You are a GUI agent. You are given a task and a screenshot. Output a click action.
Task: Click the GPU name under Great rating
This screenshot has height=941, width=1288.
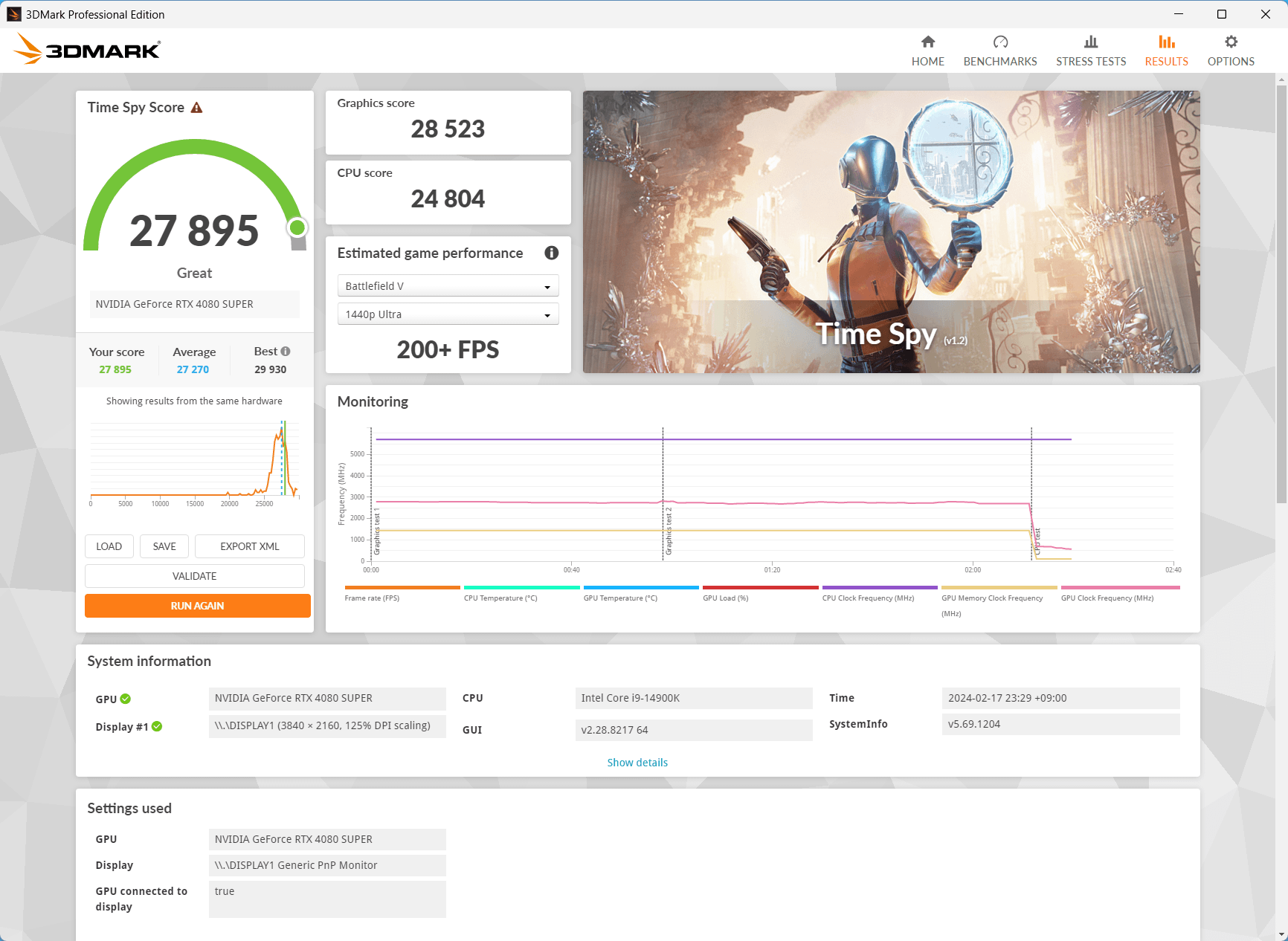195,304
